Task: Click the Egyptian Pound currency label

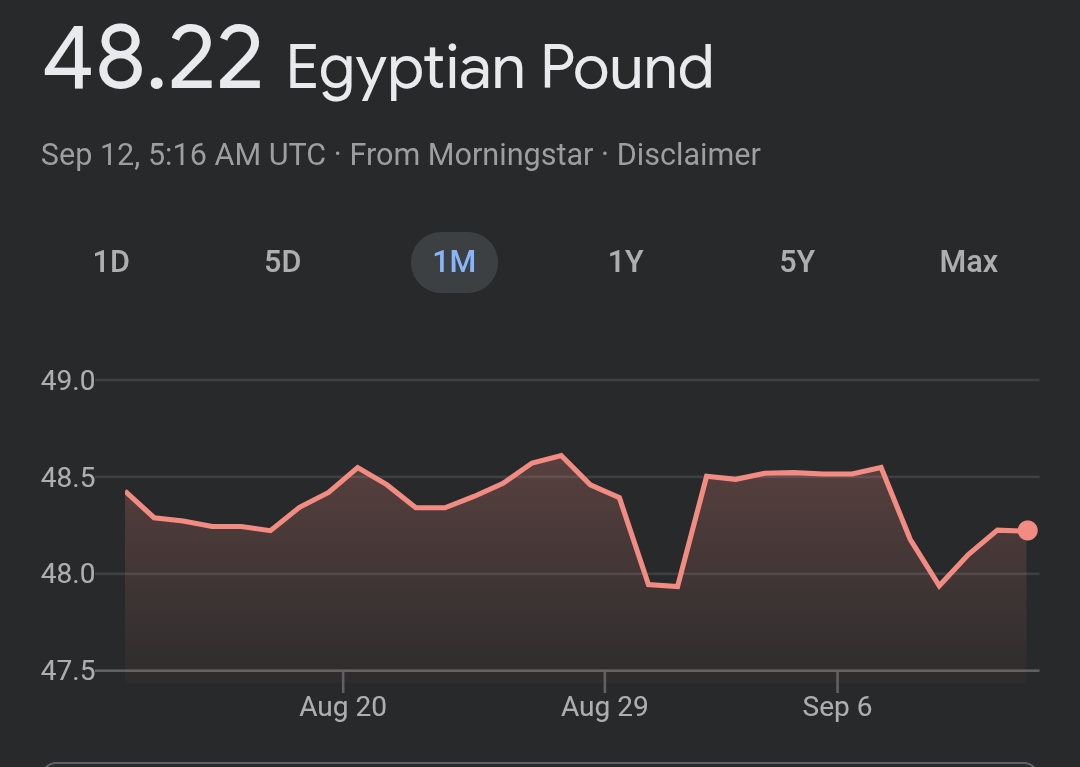Action: click(500, 68)
